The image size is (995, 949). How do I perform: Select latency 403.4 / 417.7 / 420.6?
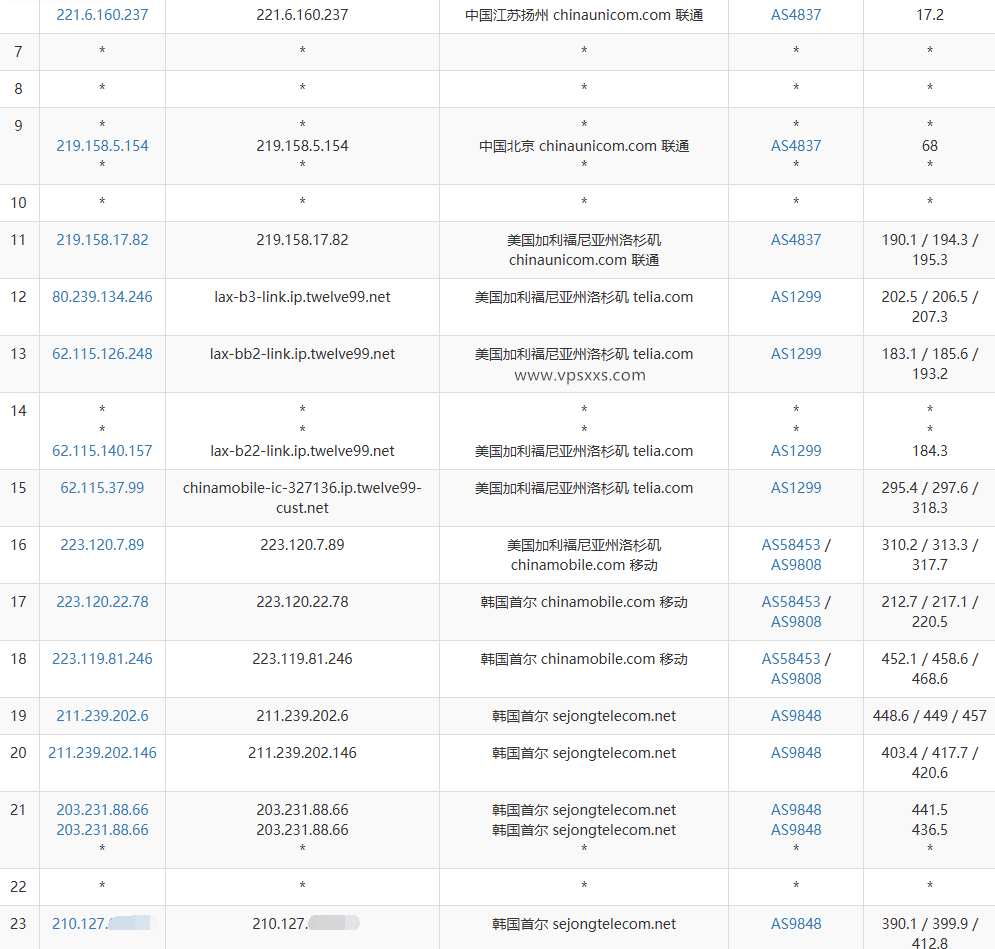pyautogui.click(x=930, y=763)
